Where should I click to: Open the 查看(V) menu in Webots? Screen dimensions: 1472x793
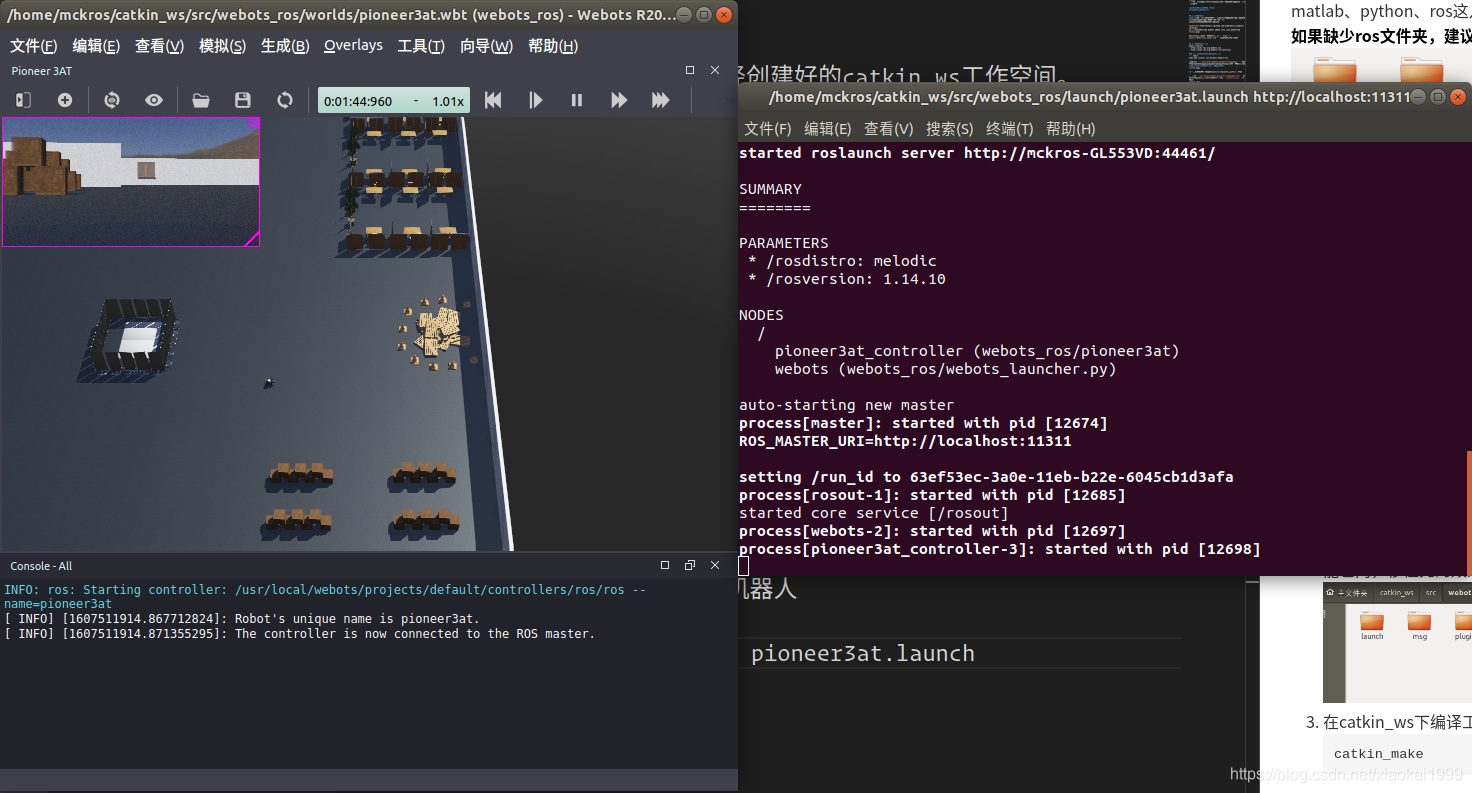coord(160,46)
